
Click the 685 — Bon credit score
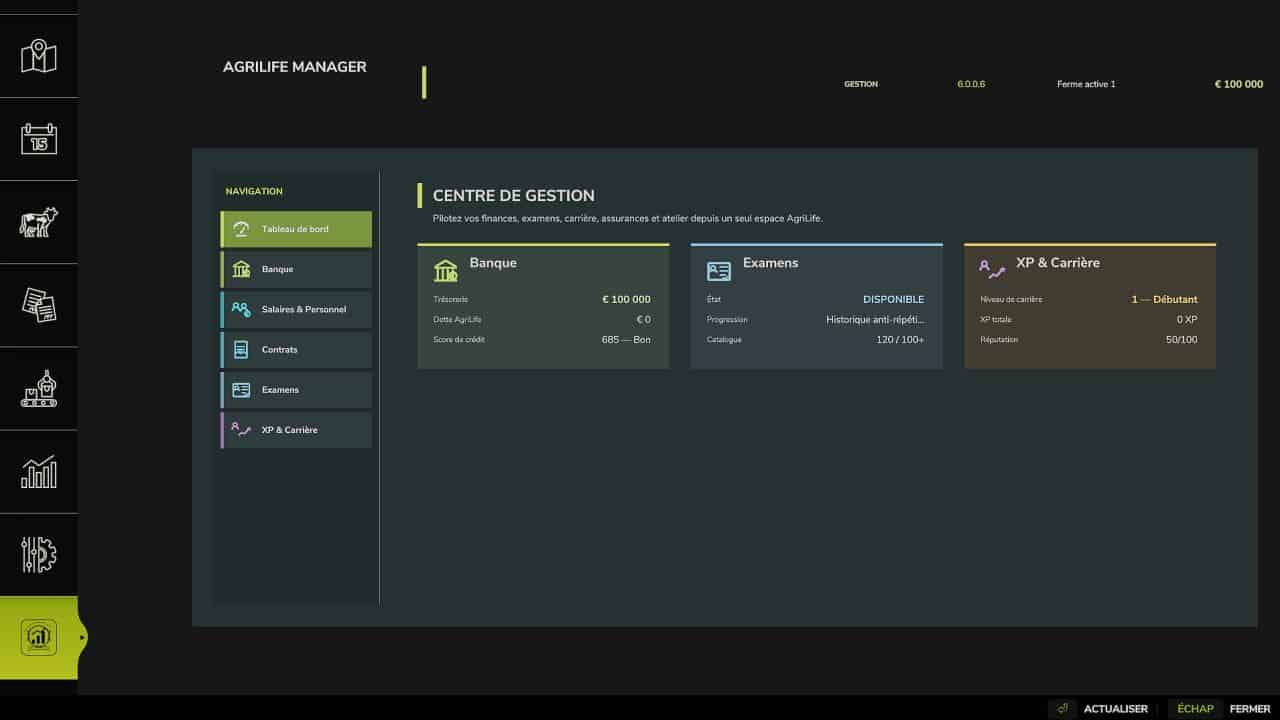(626, 340)
